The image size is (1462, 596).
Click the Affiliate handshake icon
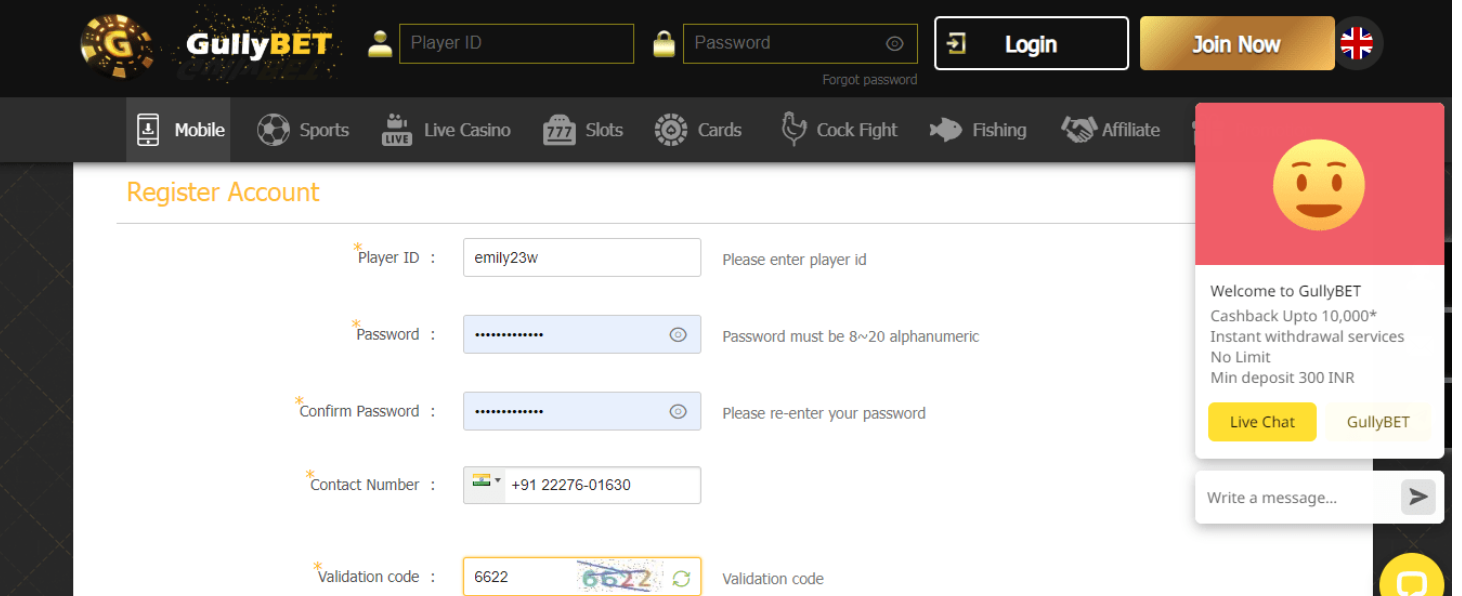tap(1078, 130)
